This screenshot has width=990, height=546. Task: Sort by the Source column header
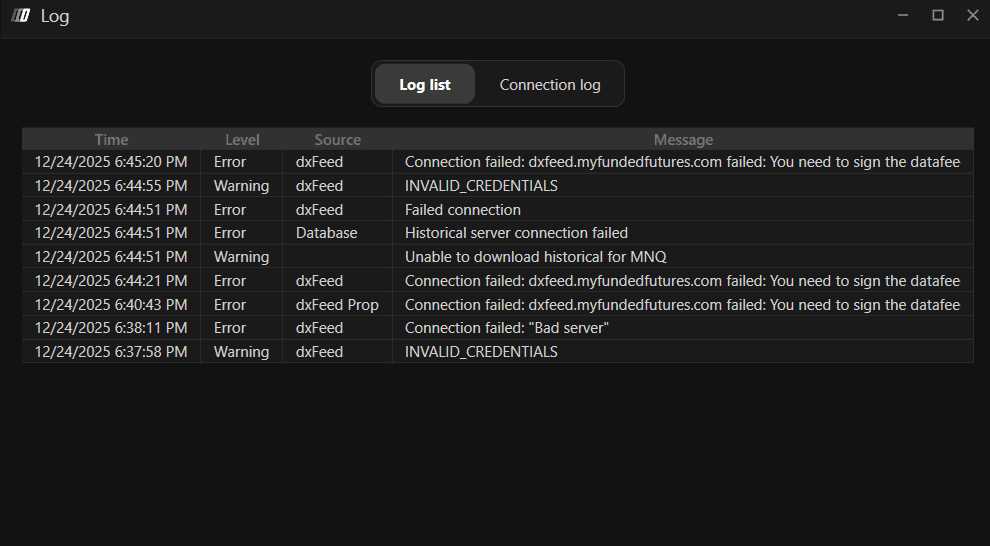[337, 139]
